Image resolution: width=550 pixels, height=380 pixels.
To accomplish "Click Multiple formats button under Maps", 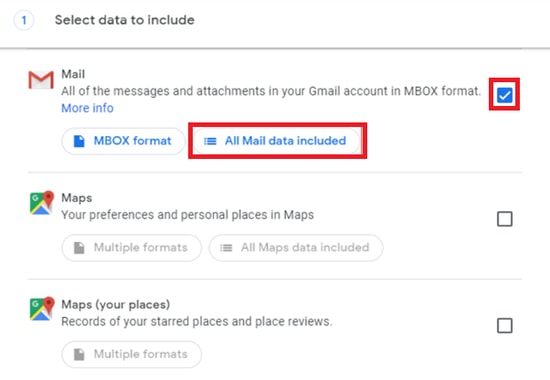I will click(x=132, y=248).
